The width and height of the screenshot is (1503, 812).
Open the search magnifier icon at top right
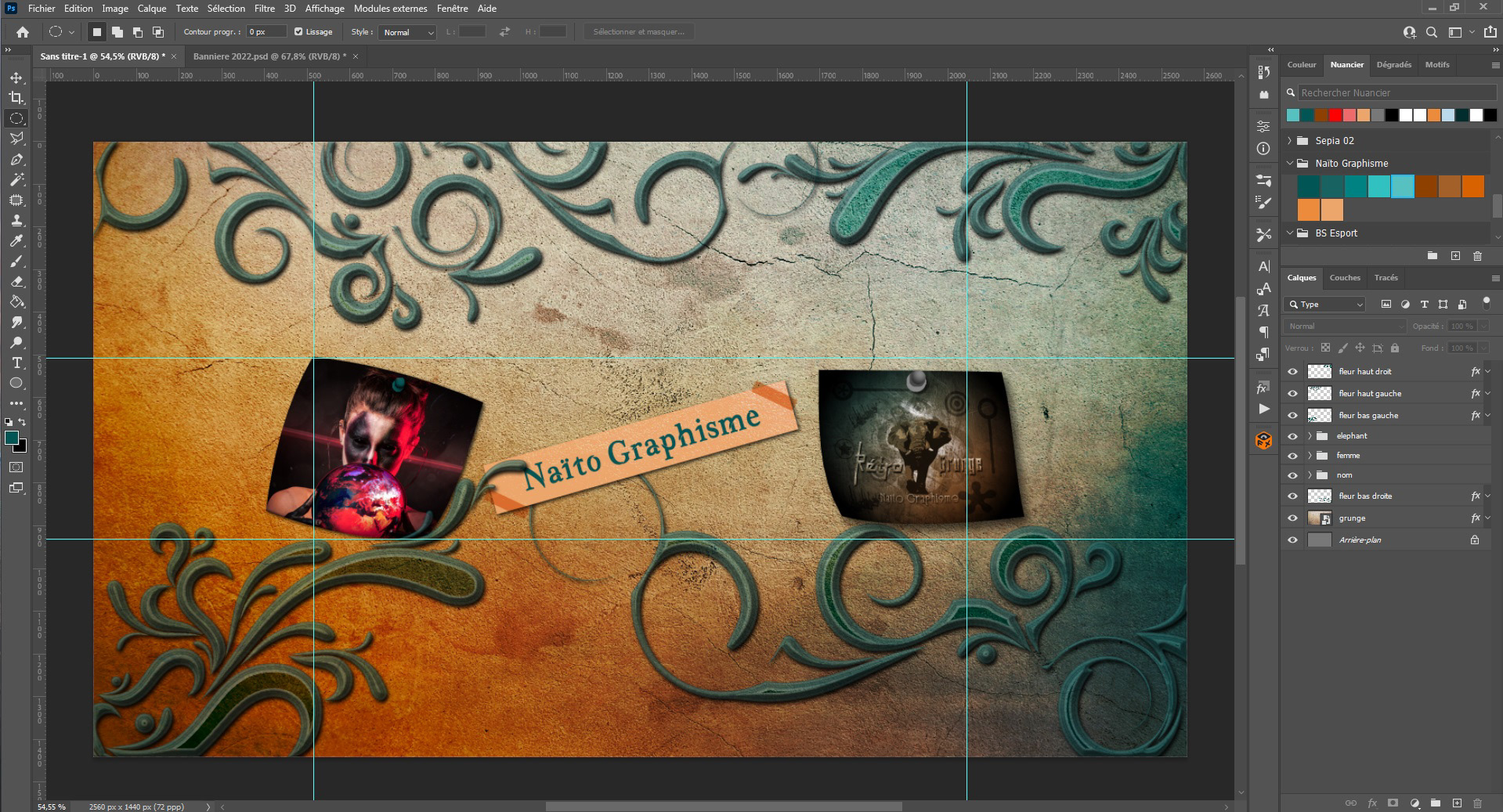pos(1432,32)
